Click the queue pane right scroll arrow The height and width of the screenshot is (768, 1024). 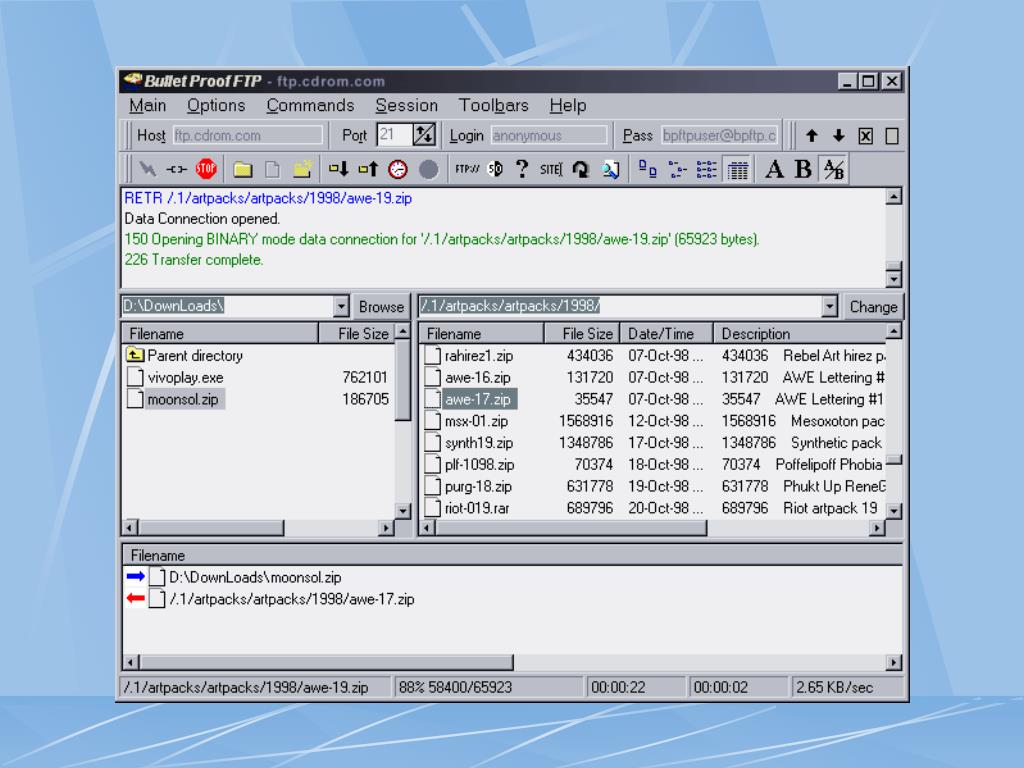click(894, 663)
